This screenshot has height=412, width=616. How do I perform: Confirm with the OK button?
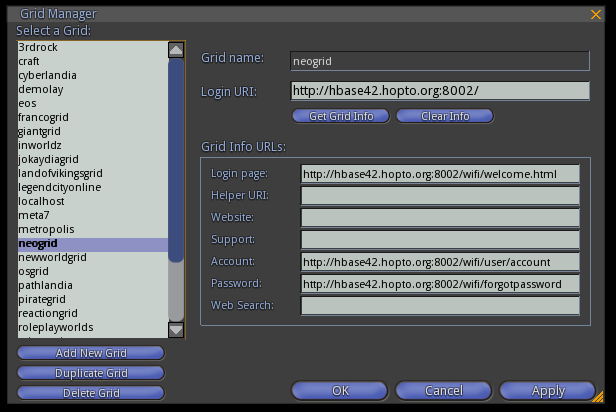(x=340, y=390)
